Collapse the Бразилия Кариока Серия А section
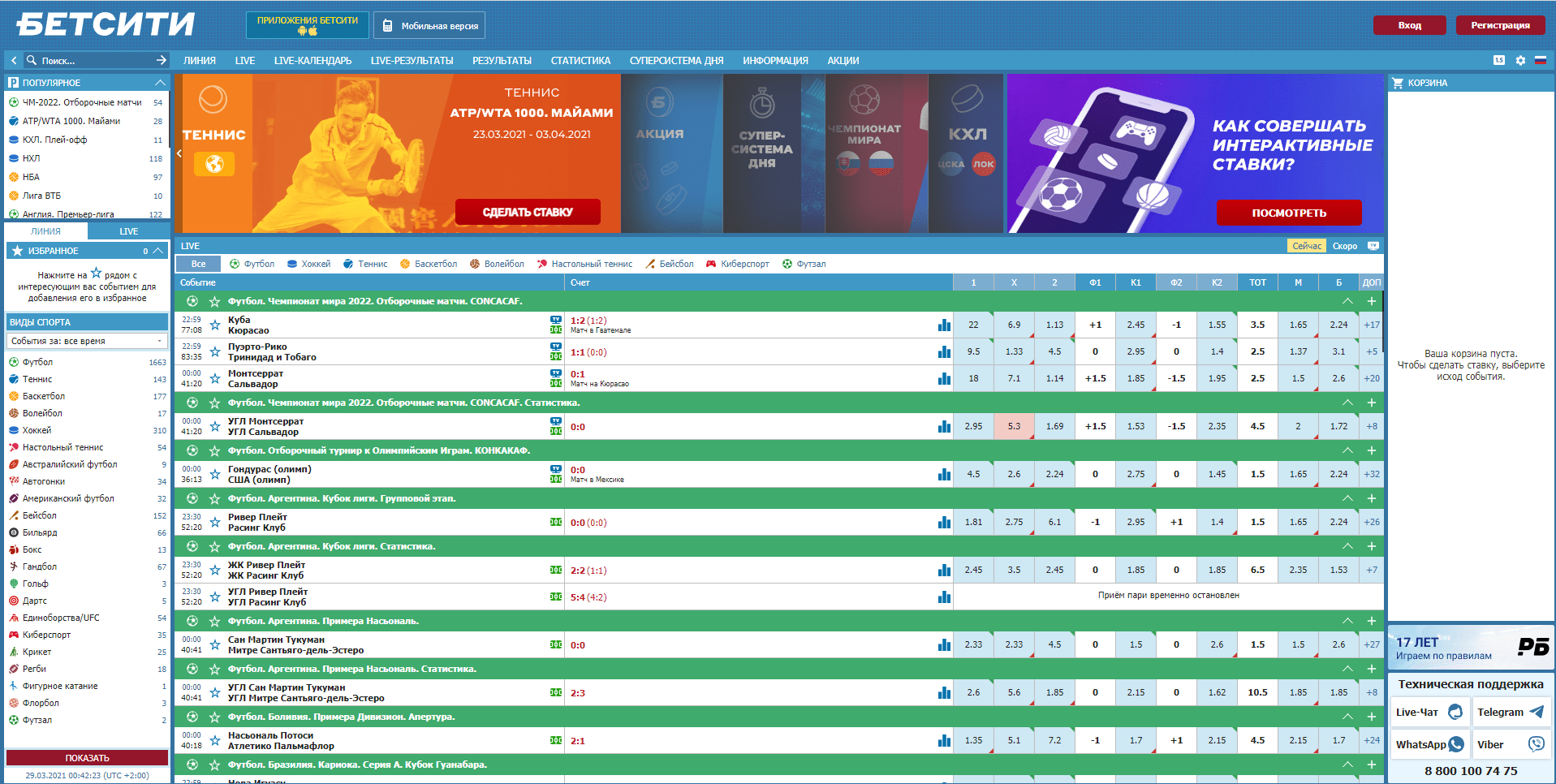This screenshot has height=784, width=1556. pos(1347,765)
